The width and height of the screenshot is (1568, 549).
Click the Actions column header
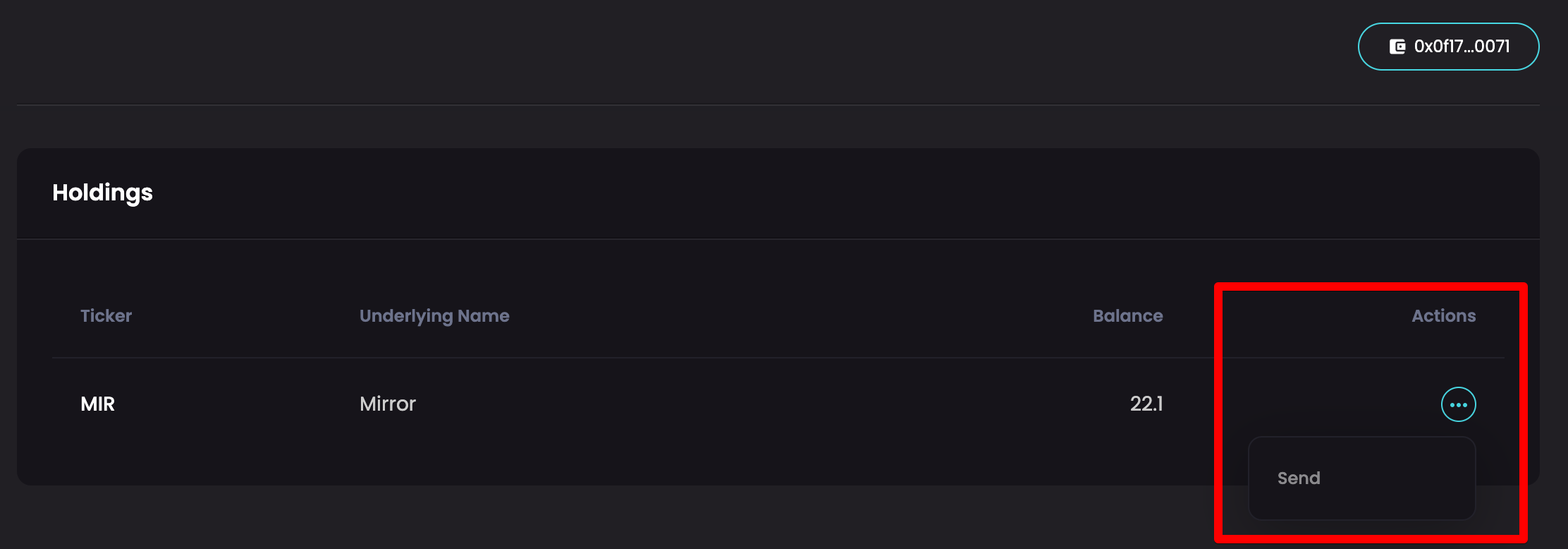(x=1443, y=315)
